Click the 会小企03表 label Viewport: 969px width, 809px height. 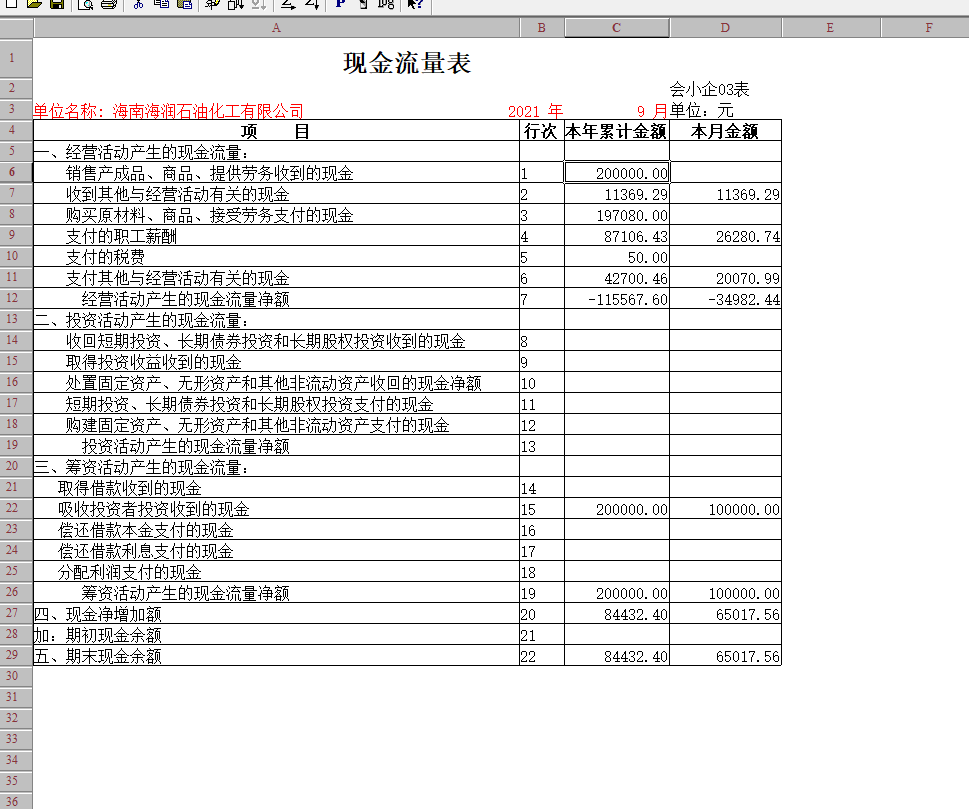click(709, 90)
